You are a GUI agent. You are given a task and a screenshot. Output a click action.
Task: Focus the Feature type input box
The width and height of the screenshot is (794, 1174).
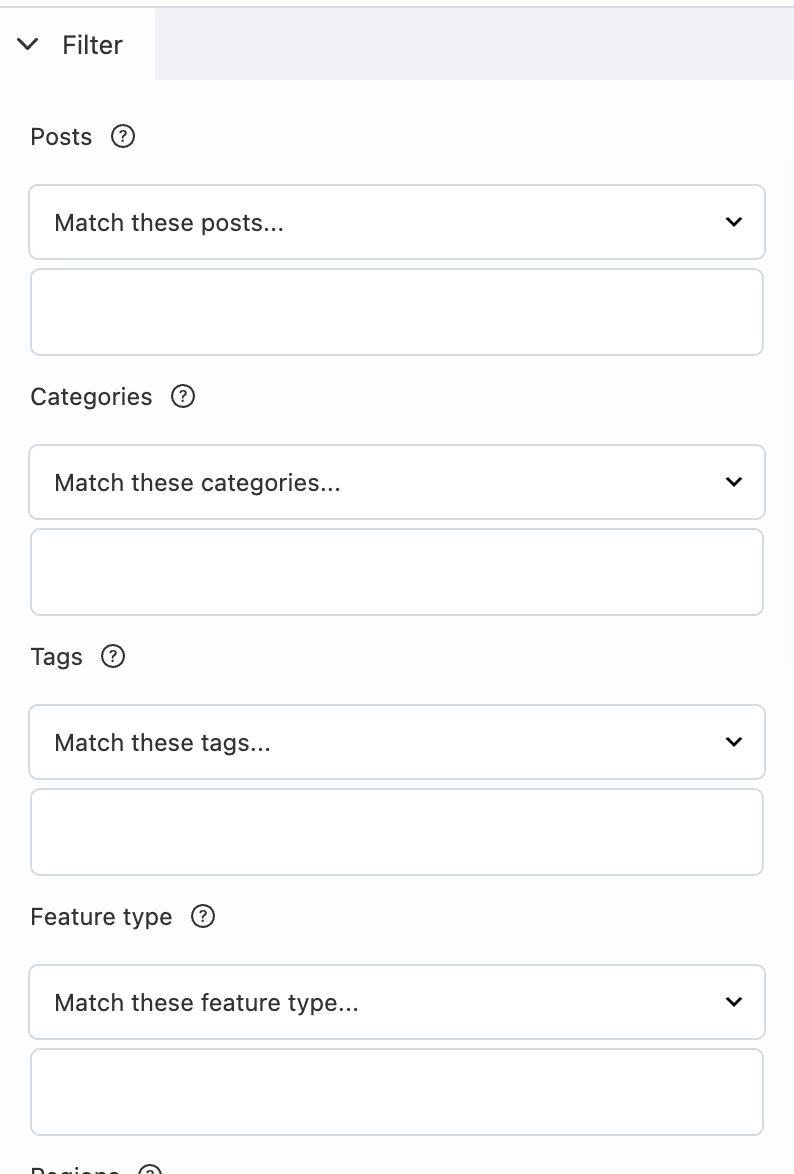coord(397,1092)
